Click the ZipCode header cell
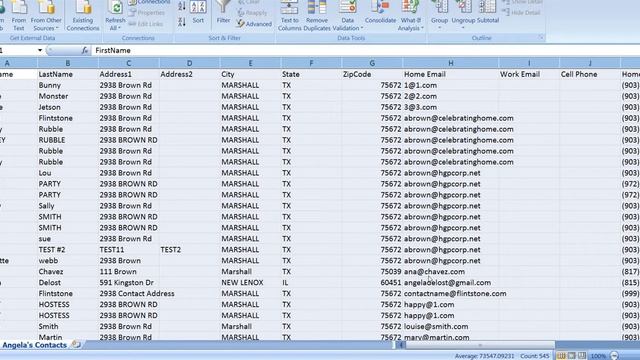 pos(372,74)
